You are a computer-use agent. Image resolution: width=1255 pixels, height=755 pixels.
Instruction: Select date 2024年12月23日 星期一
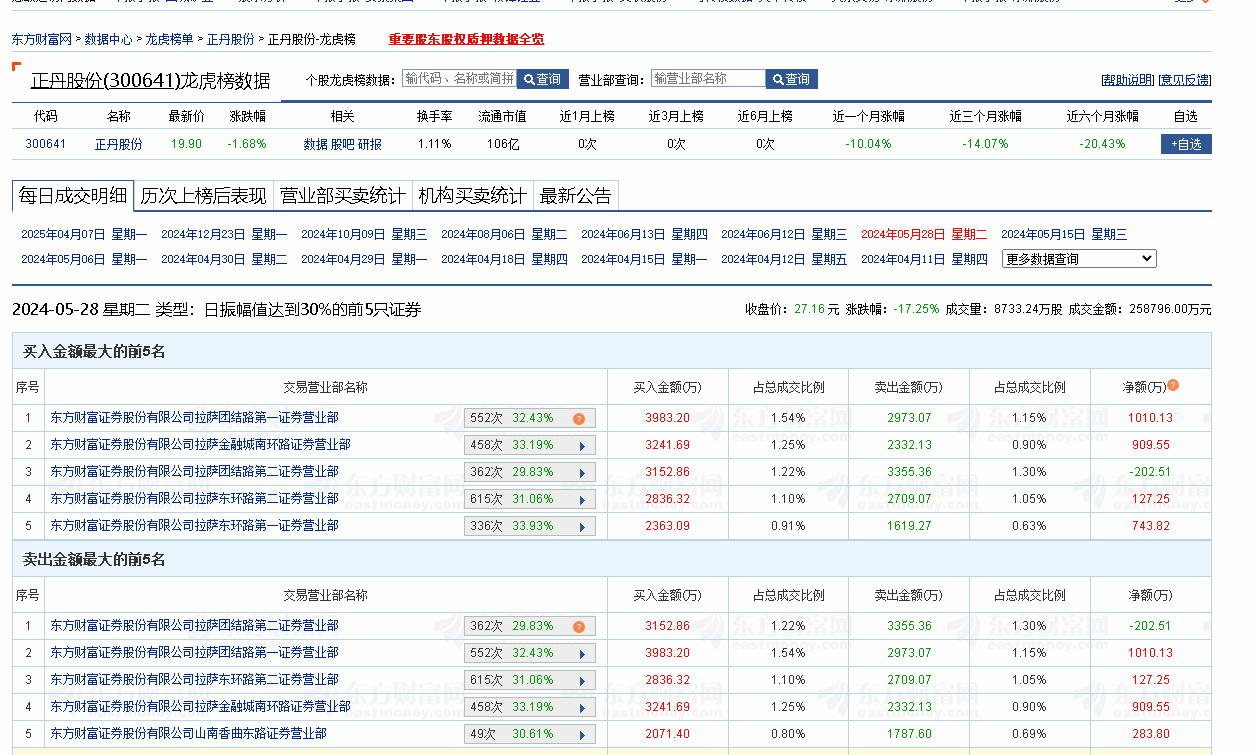point(224,235)
